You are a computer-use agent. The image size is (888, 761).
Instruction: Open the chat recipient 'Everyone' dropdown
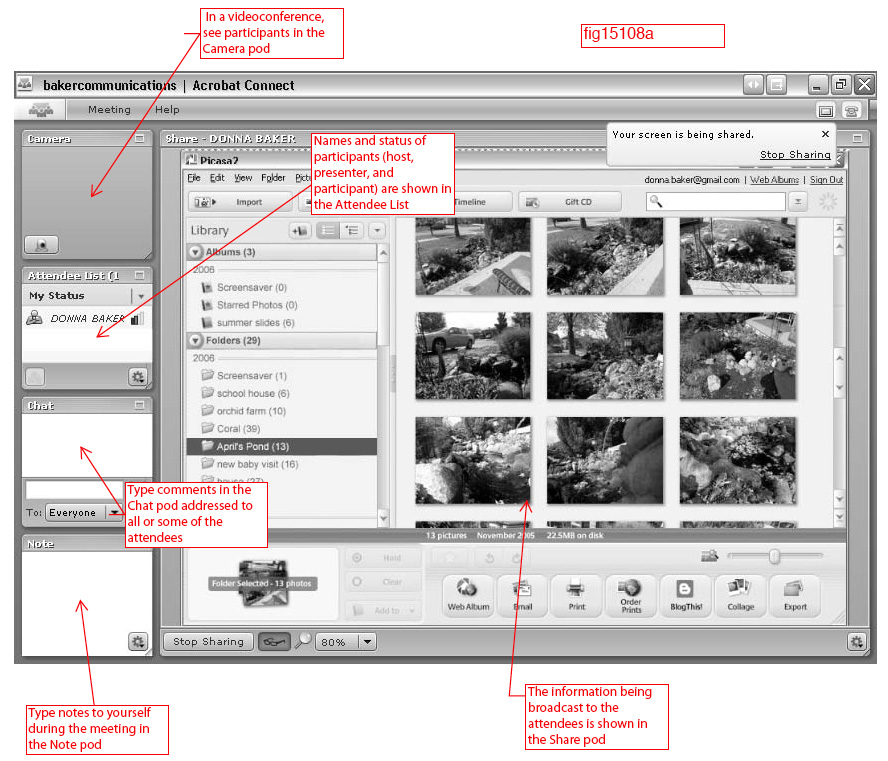(x=114, y=513)
